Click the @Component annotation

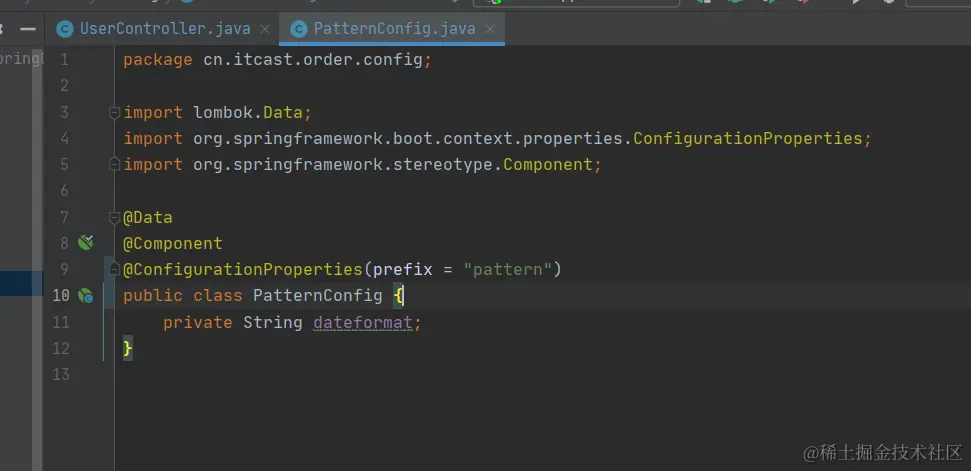(172, 243)
